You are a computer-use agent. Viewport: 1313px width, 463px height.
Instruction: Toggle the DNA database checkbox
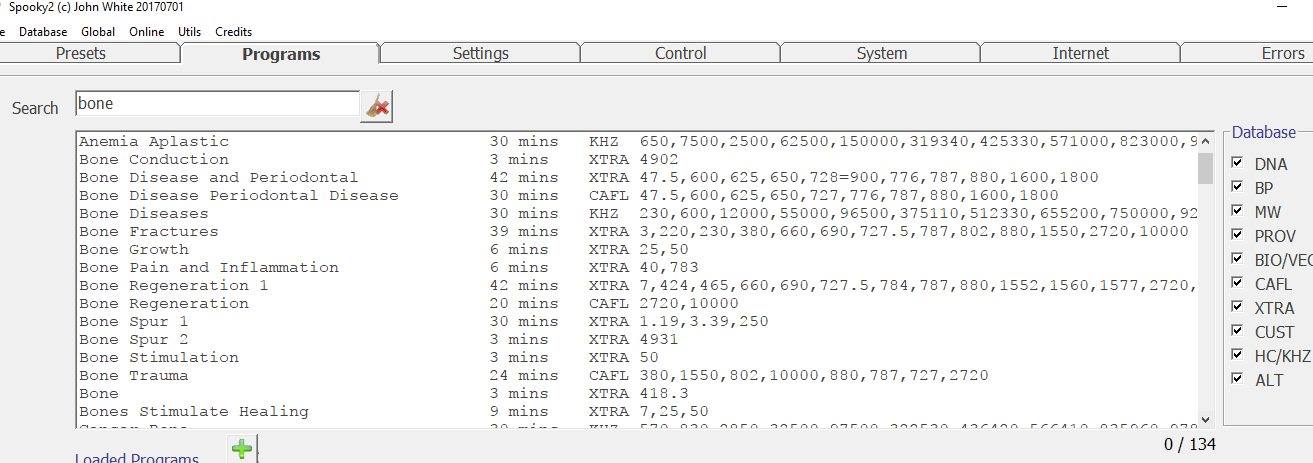point(1237,163)
